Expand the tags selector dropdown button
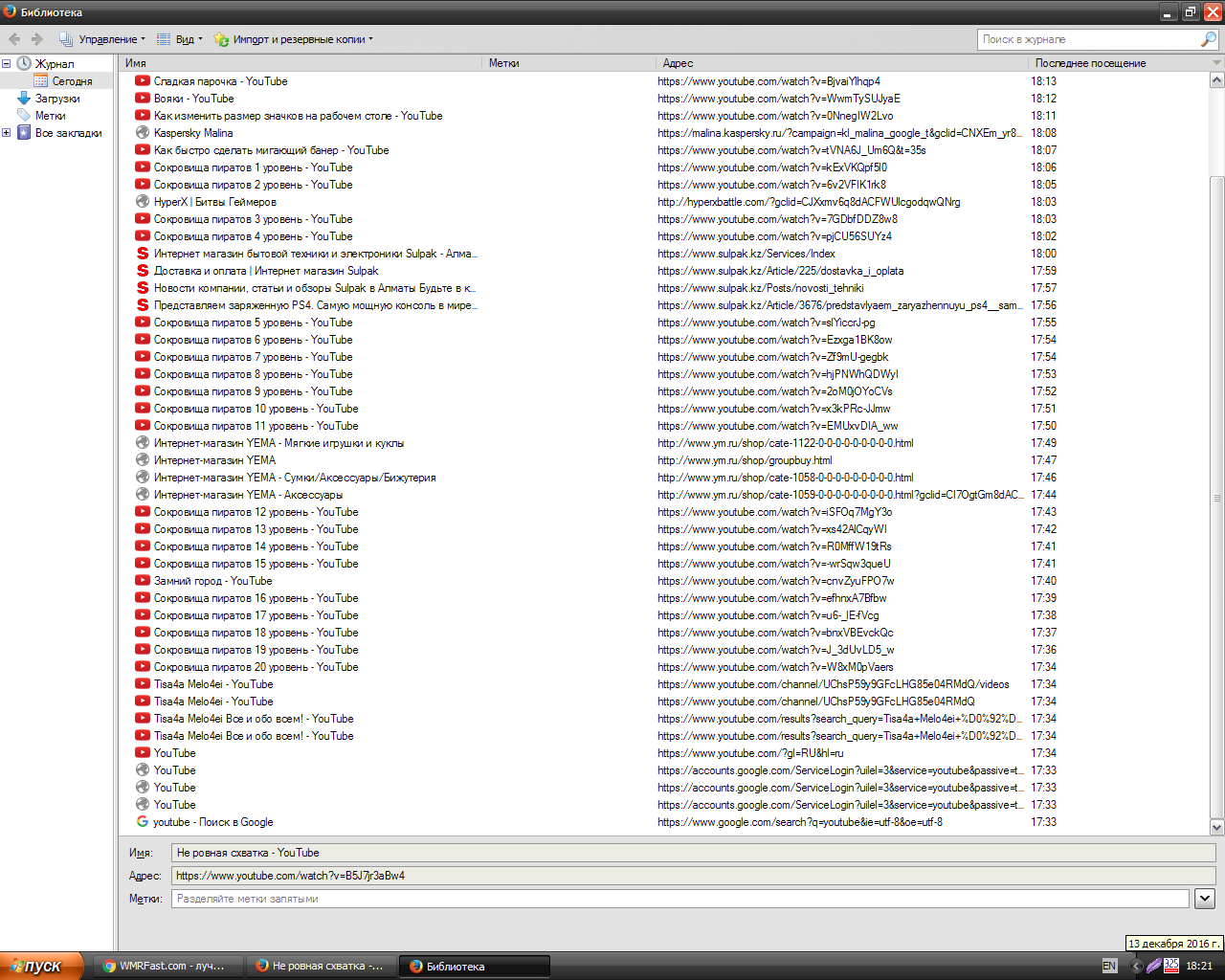 tap(1205, 899)
